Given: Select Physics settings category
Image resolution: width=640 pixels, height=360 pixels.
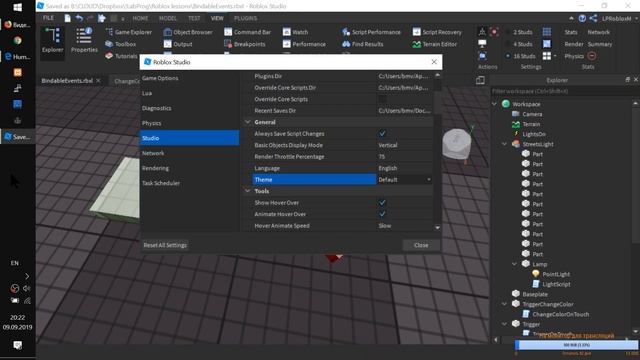Looking at the screenshot, I should (189, 123).
